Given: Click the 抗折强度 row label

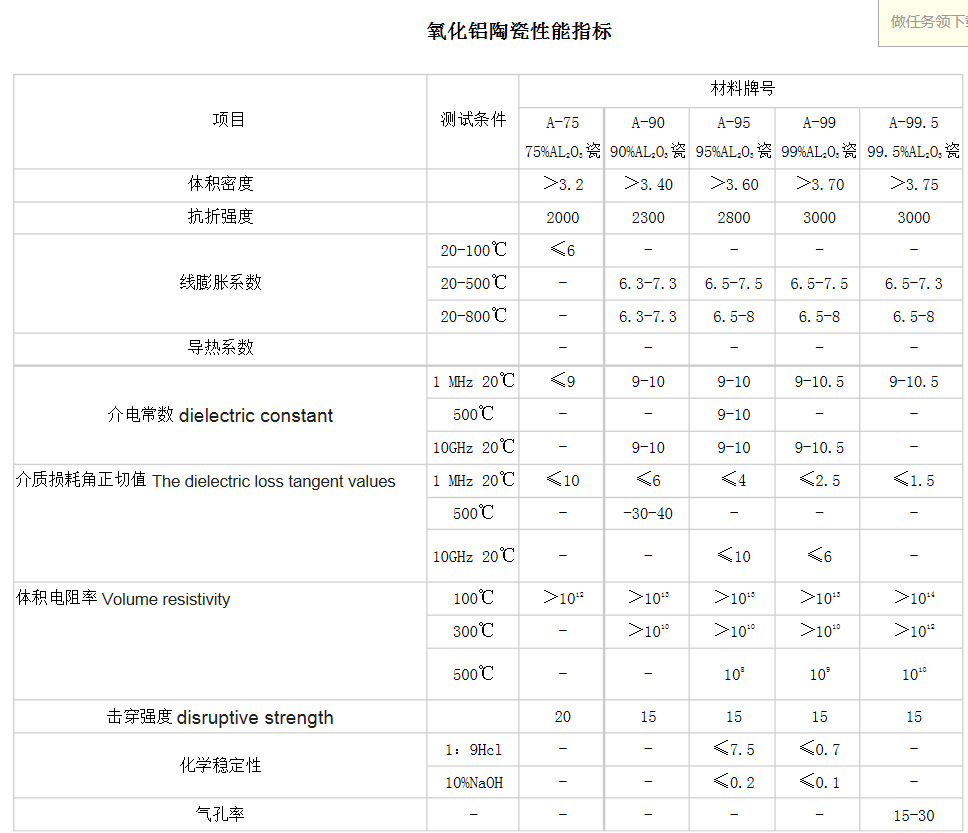Looking at the screenshot, I should click(221, 217).
